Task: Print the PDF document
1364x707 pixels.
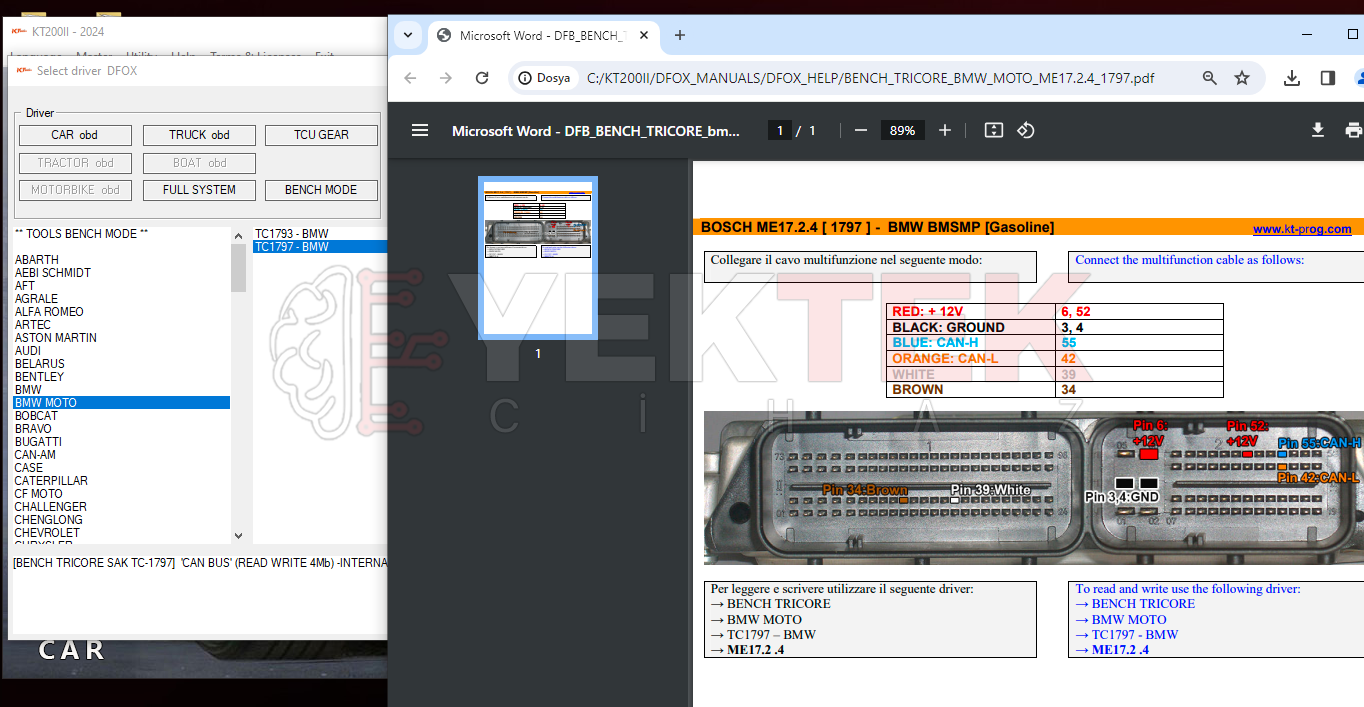Action: (x=1353, y=131)
